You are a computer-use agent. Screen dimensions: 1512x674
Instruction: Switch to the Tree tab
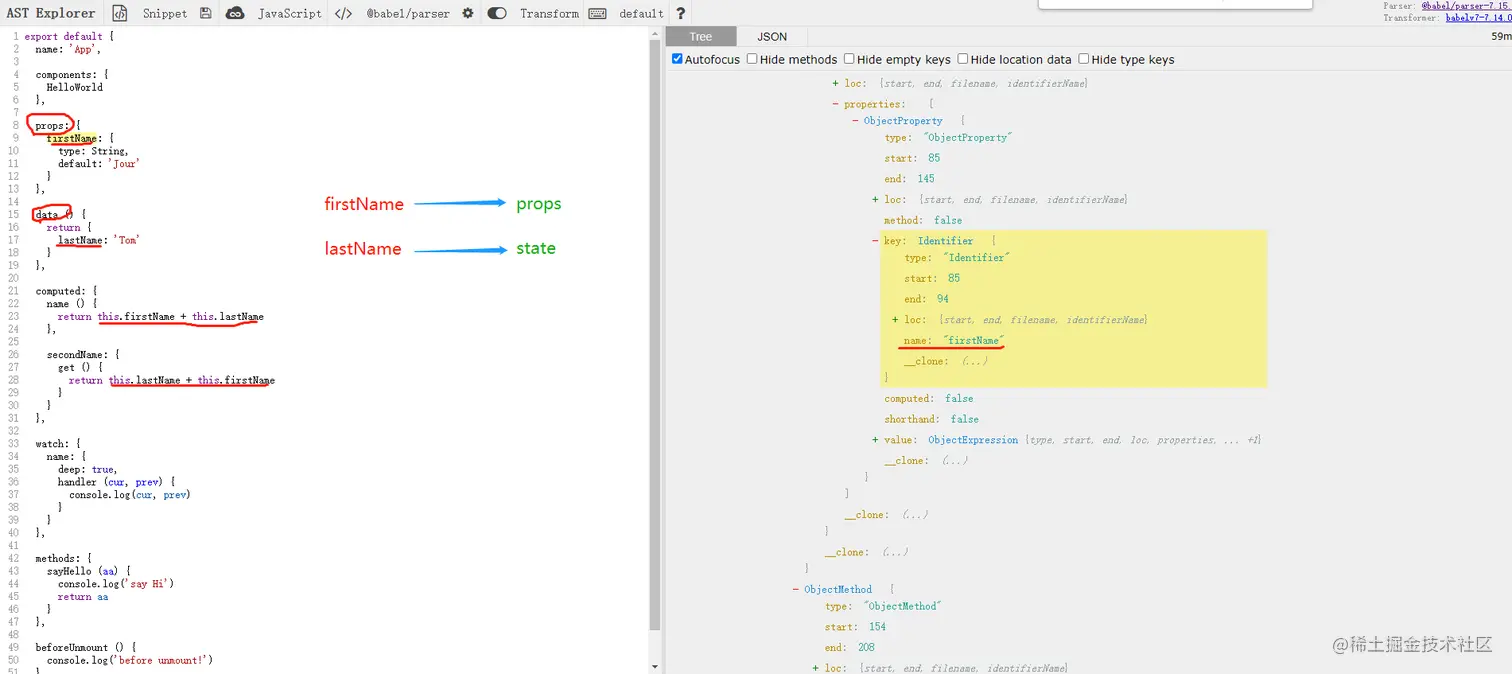[x=701, y=36]
